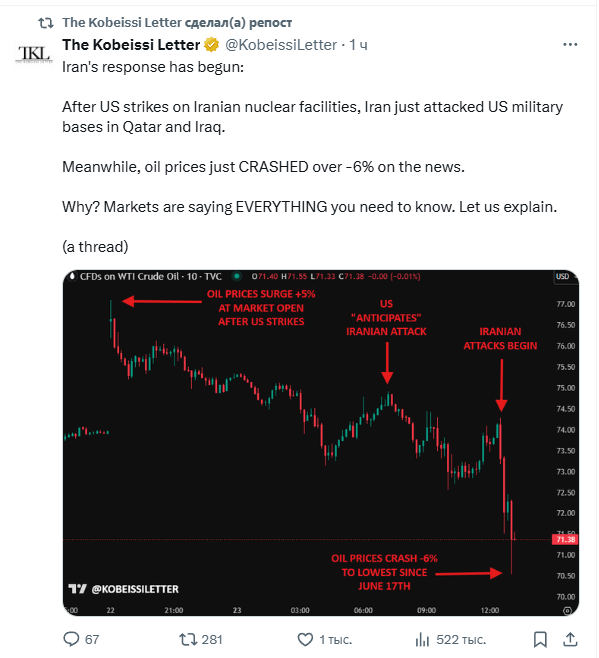Click the gold verified badge

[x=212, y=44]
